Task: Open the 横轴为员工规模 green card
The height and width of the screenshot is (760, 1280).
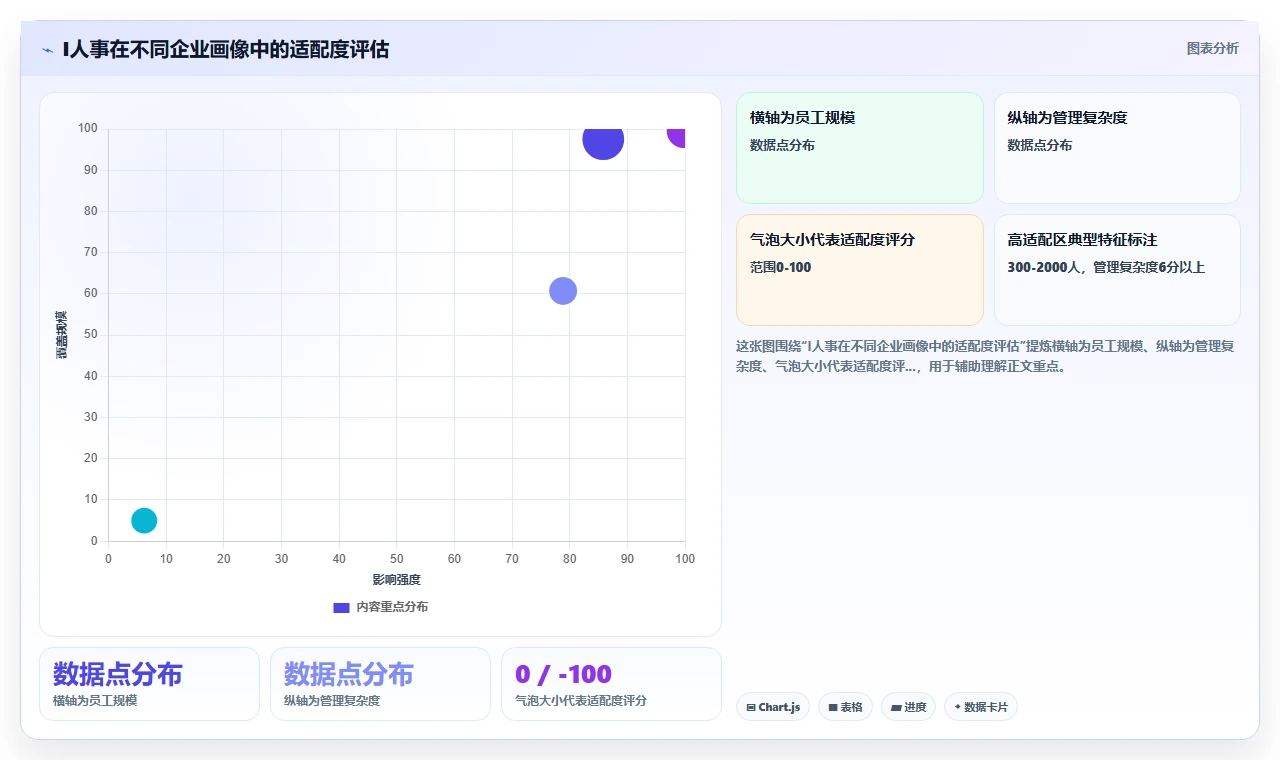Action: [860, 148]
